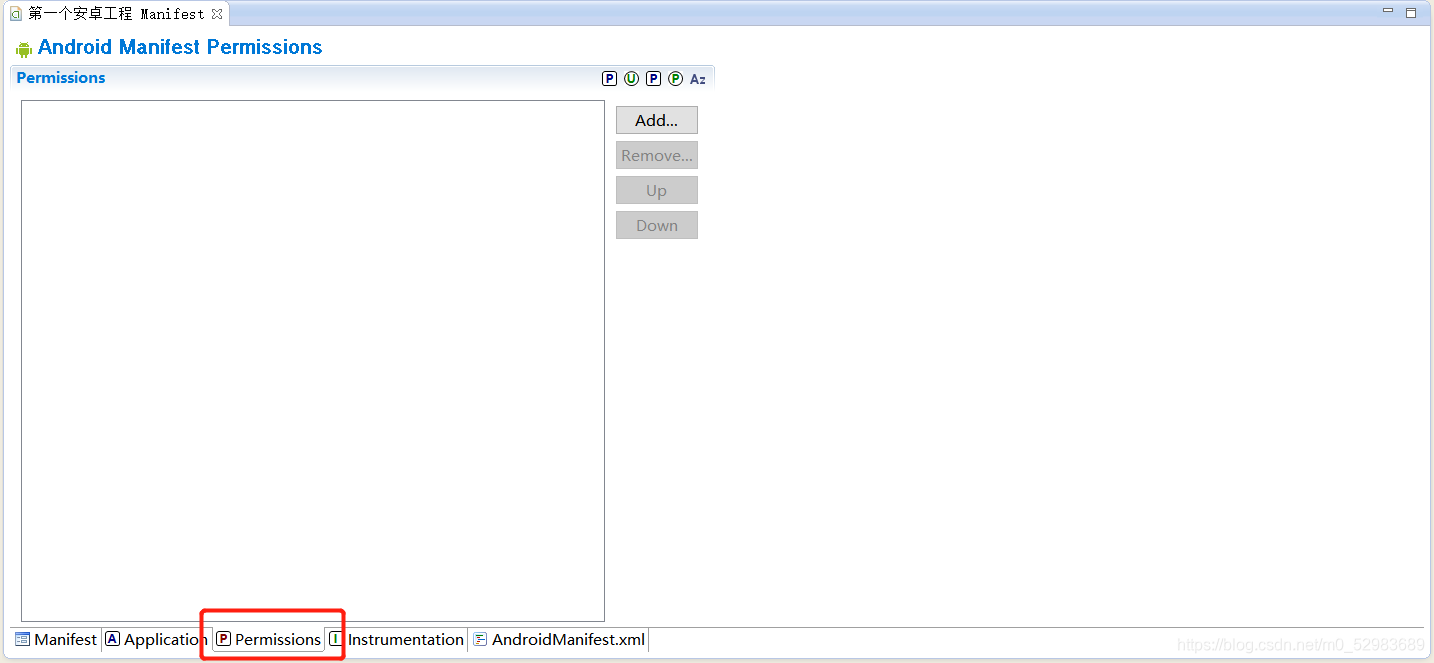The image size is (1434, 663).
Task: Click the Android Manifest Permissions heading
Action: 180,47
